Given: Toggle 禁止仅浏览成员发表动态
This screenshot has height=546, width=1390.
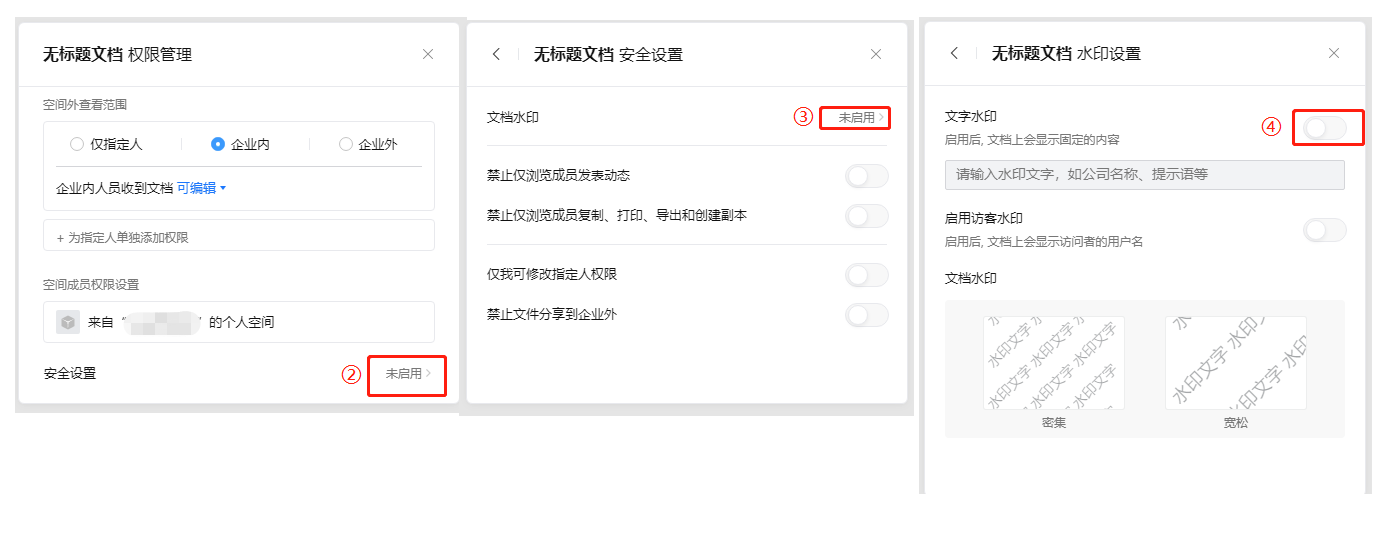Looking at the screenshot, I should pos(867,176).
